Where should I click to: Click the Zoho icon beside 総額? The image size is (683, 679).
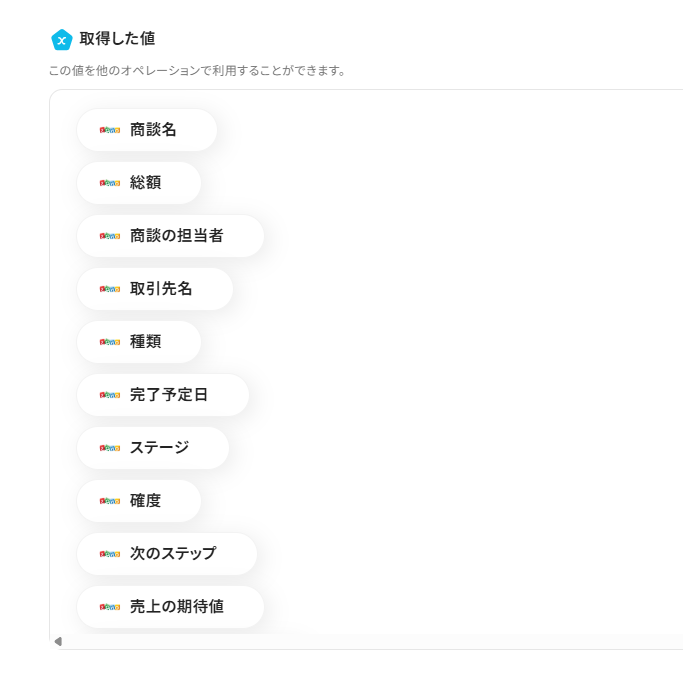(x=110, y=183)
